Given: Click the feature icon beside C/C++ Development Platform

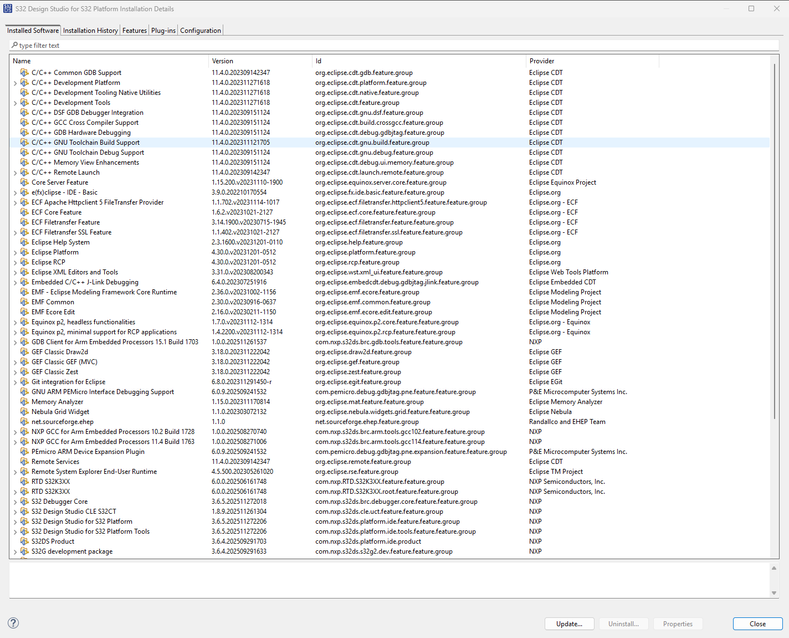Looking at the screenshot, I should pyautogui.click(x=24, y=83).
